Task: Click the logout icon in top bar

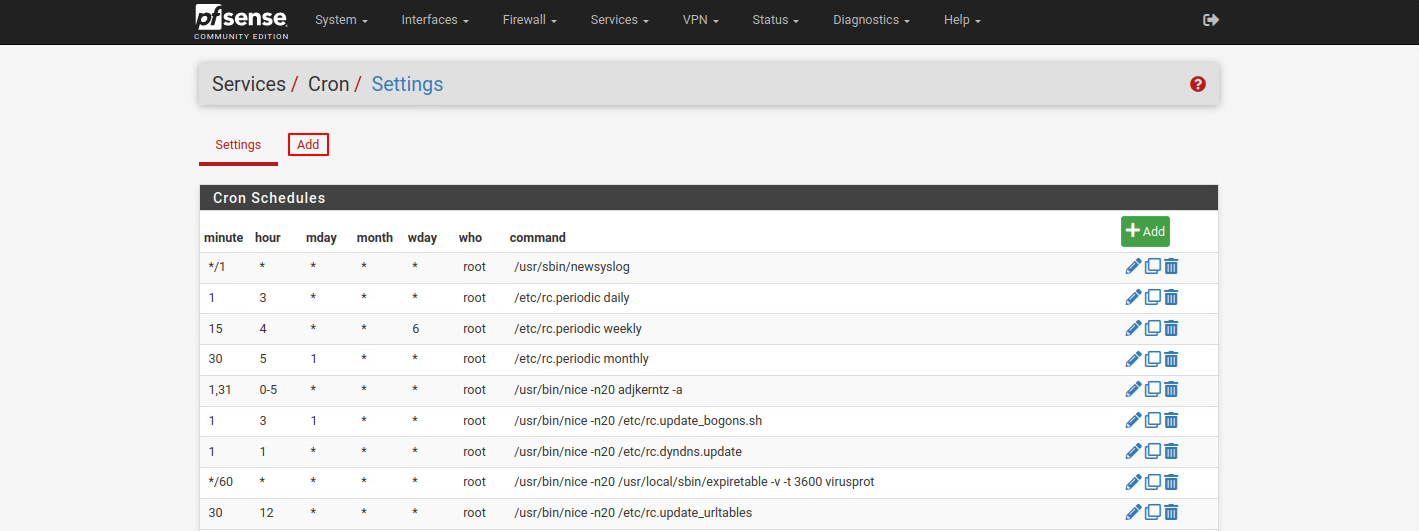Action: tap(1211, 20)
